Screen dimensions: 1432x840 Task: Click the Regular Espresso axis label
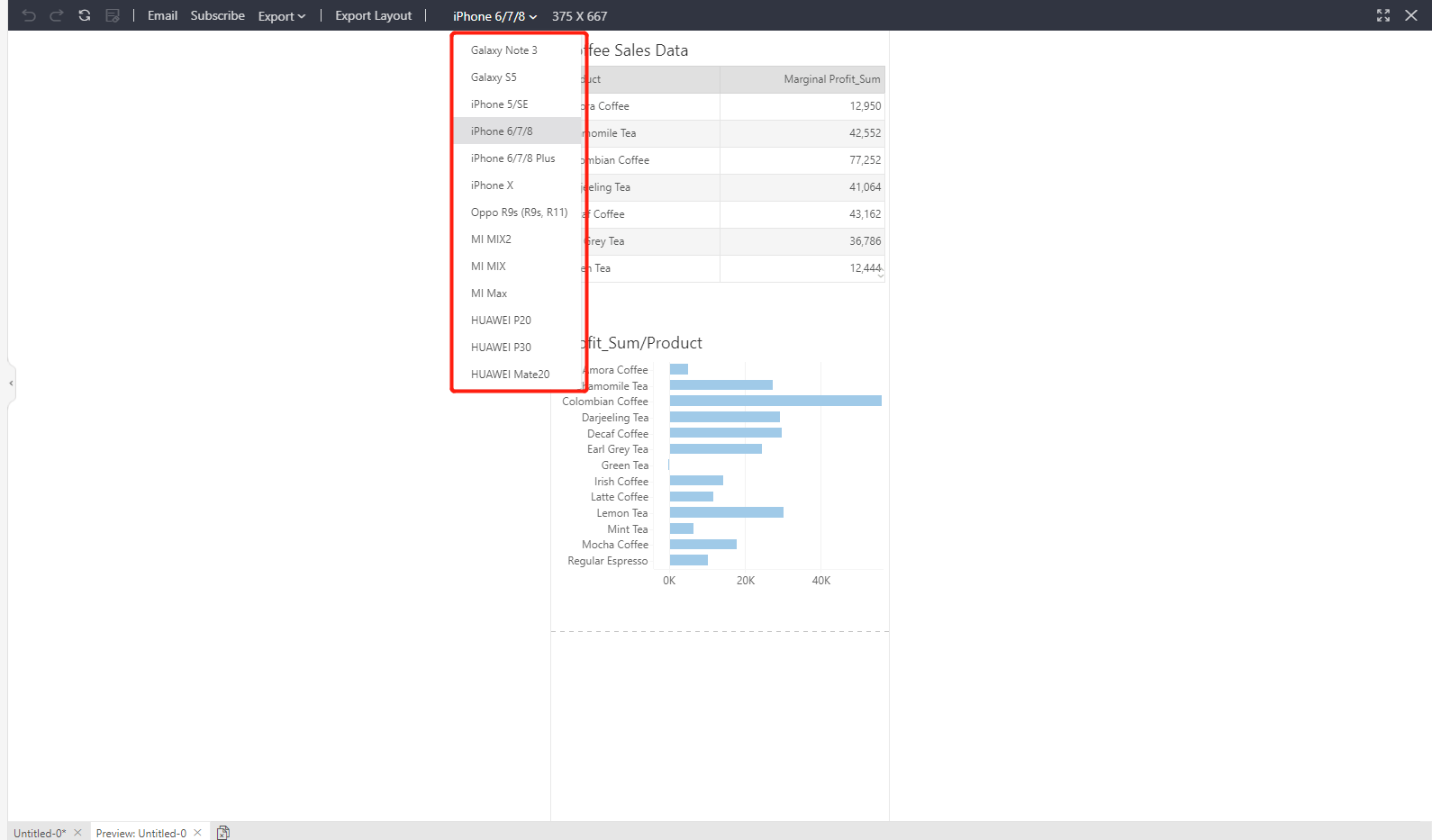[608, 561]
